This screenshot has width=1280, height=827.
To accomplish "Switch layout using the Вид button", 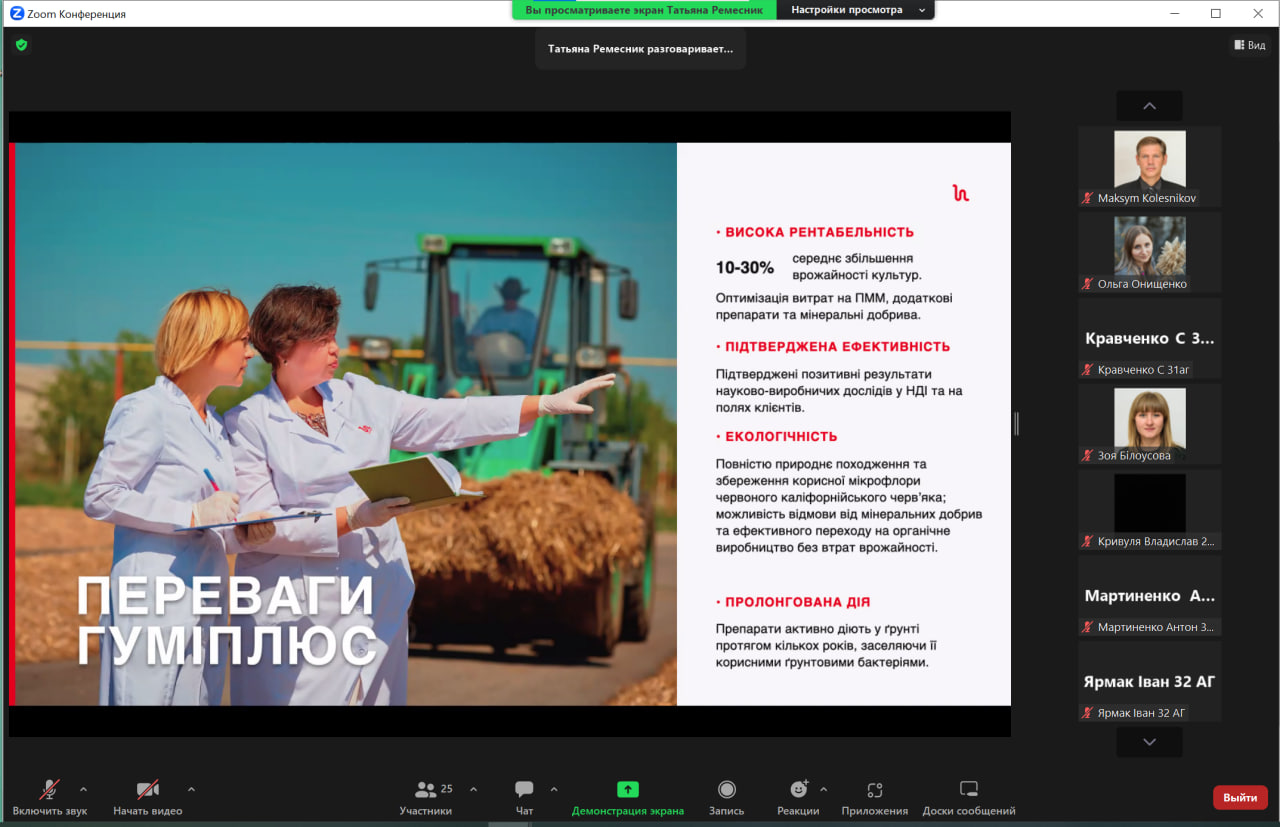I will 1250,45.
